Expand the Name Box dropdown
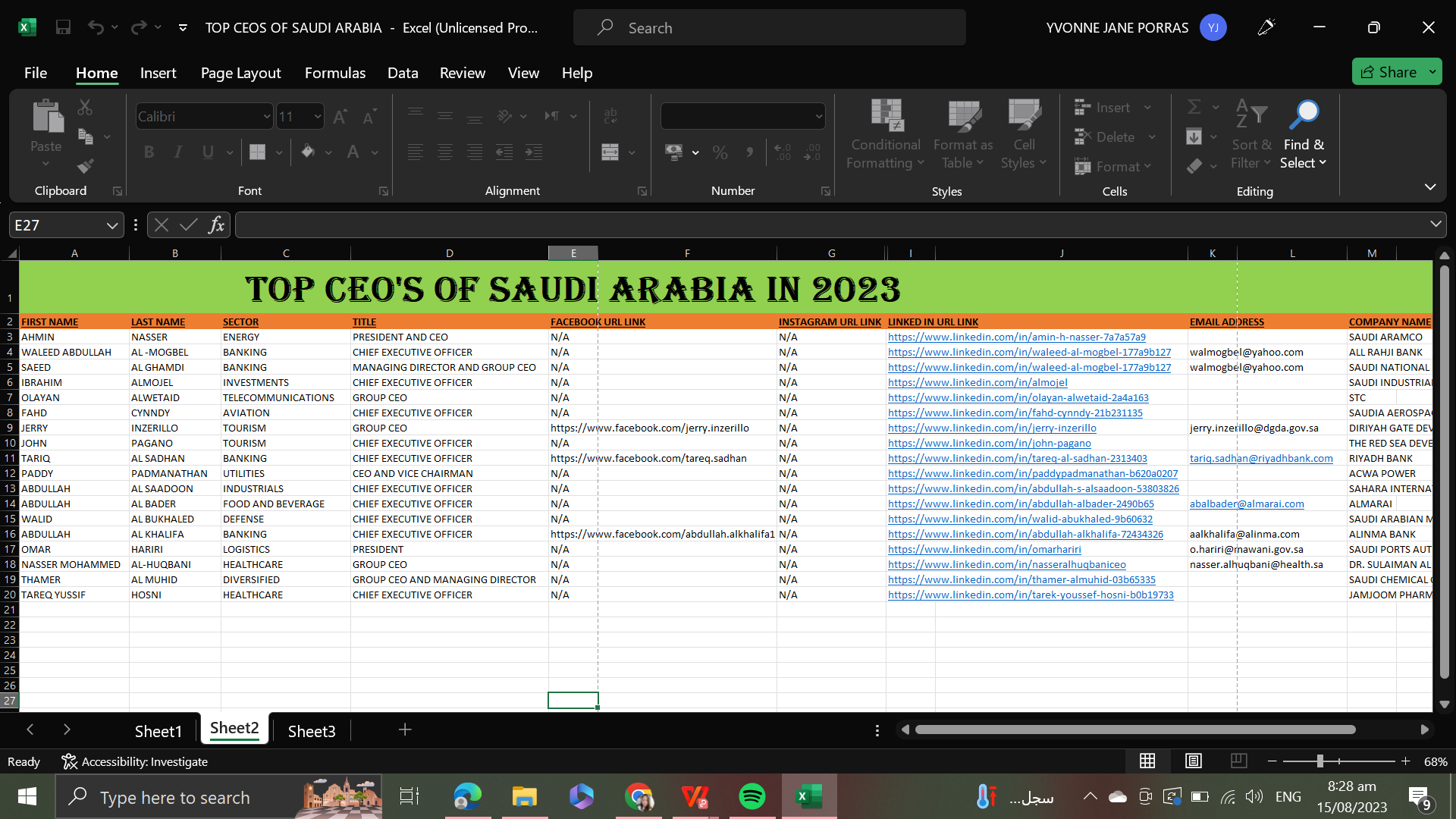 [112, 225]
